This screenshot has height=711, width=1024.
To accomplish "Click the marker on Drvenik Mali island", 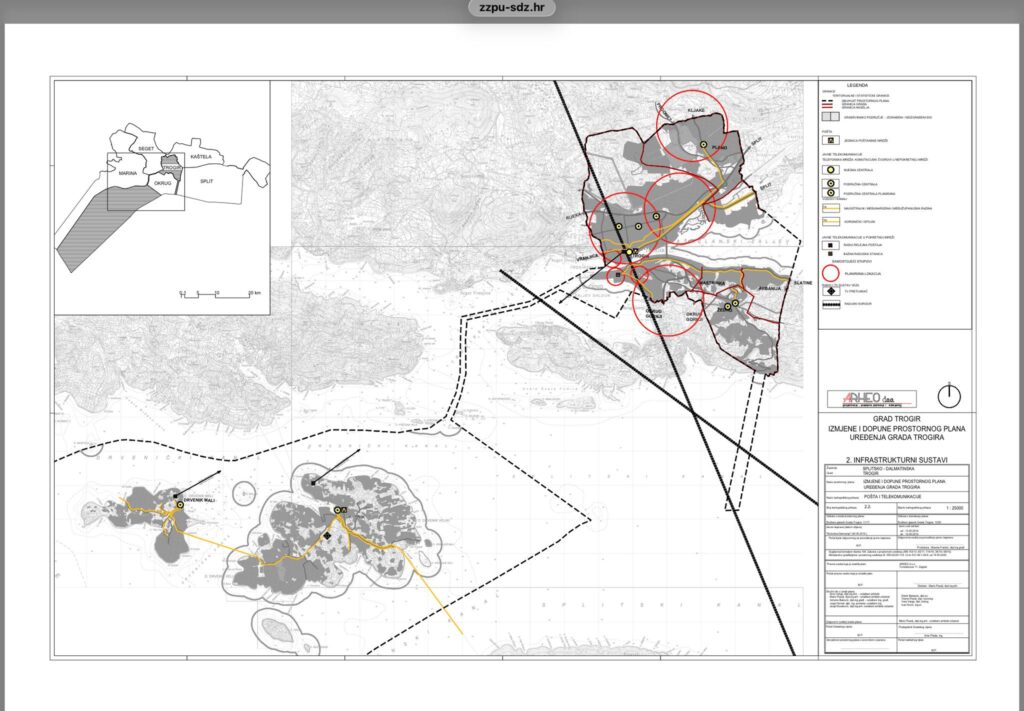I will (180, 505).
